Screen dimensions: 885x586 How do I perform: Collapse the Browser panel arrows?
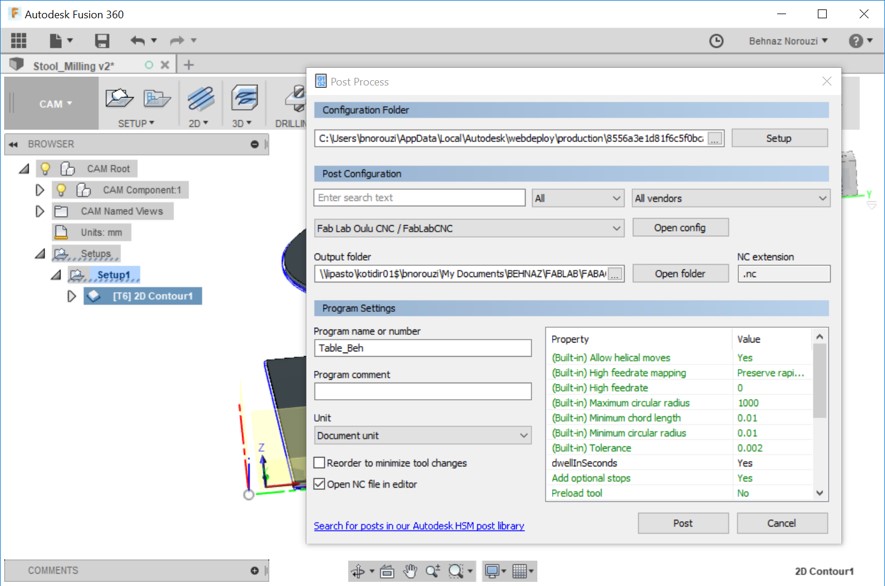click(x=13, y=145)
